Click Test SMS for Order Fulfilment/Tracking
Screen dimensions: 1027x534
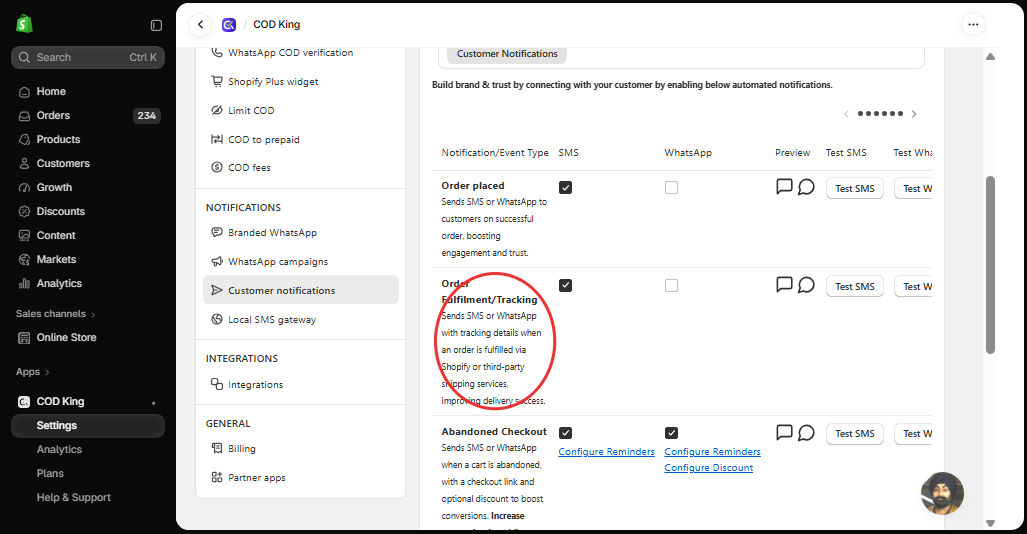(855, 287)
